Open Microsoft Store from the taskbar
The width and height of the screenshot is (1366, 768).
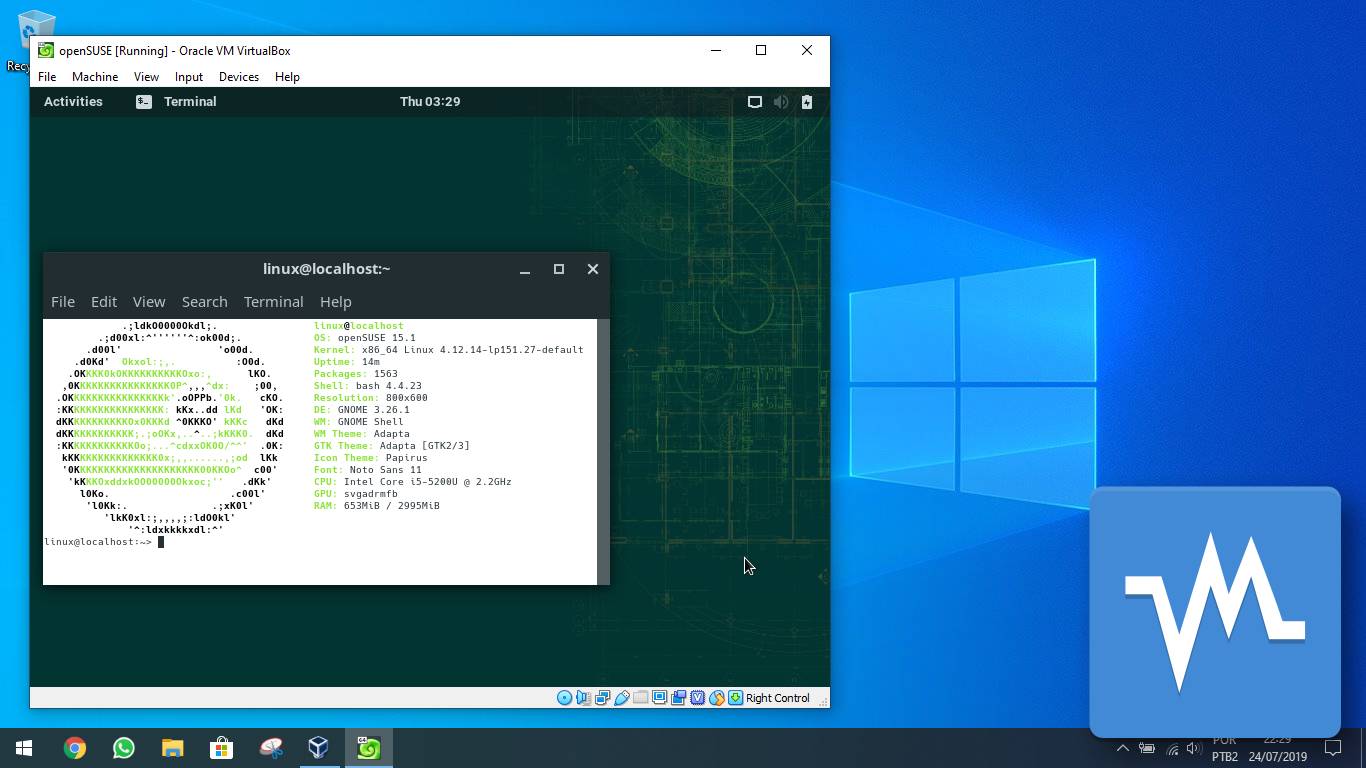(221, 748)
